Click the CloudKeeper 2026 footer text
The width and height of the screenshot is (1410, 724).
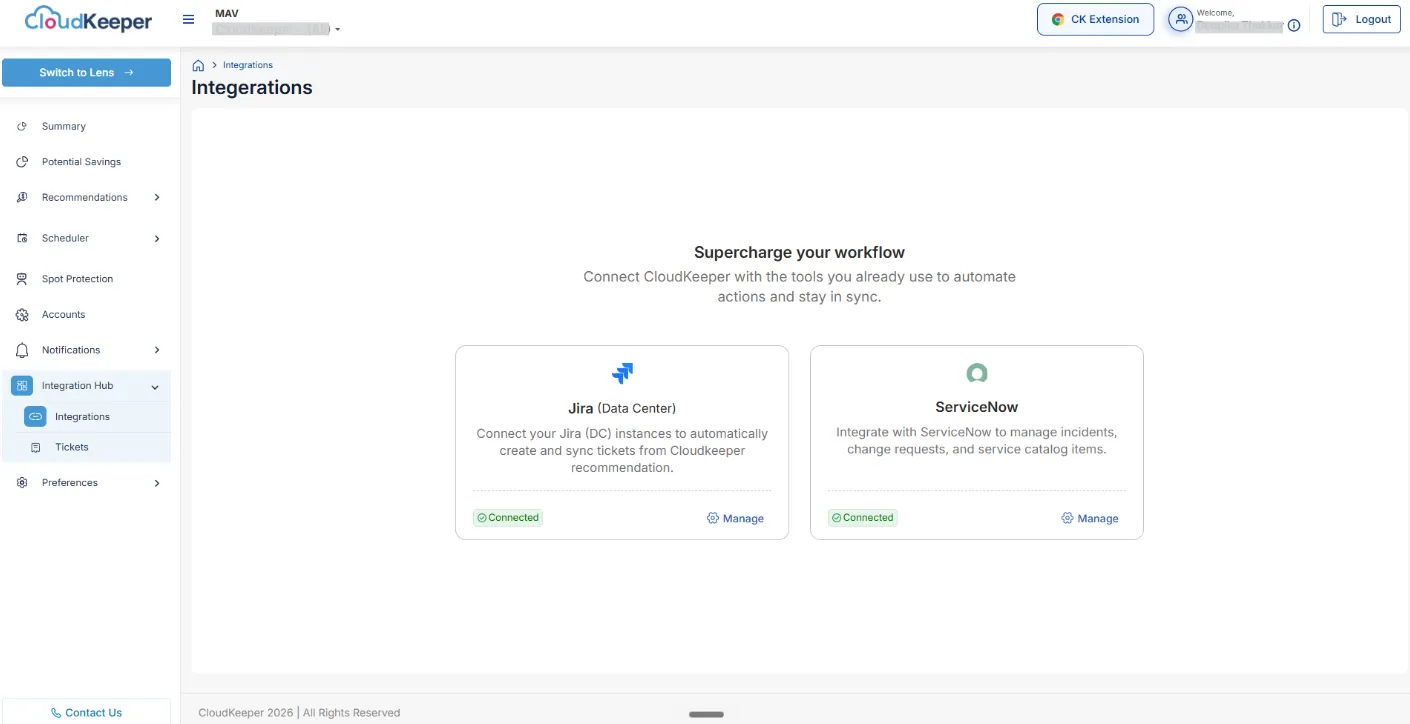[x=299, y=713]
